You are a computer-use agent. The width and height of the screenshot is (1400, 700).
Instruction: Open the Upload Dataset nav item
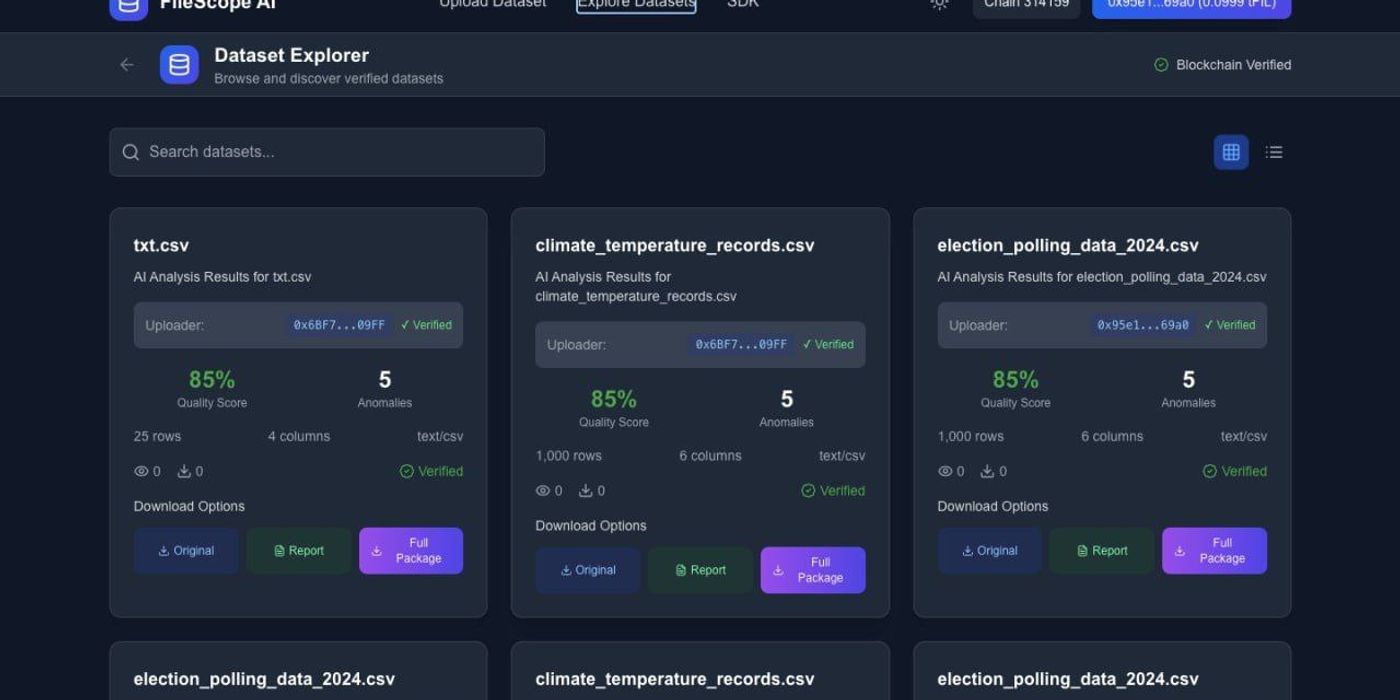pyautogui.click(x=493, y=4)
